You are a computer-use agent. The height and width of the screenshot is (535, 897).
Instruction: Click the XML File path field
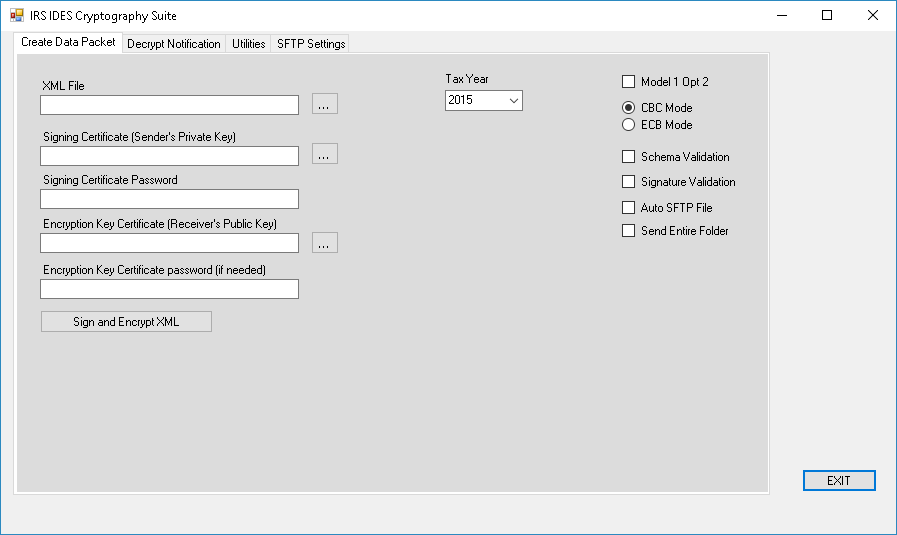[x=169, y=105]
